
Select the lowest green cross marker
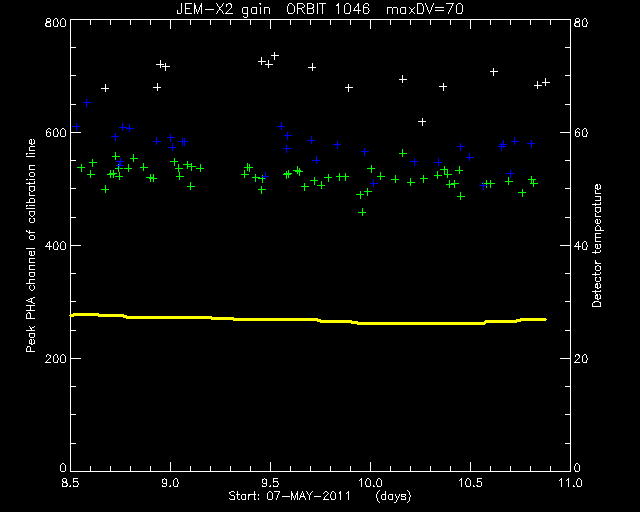coord(362,212)
